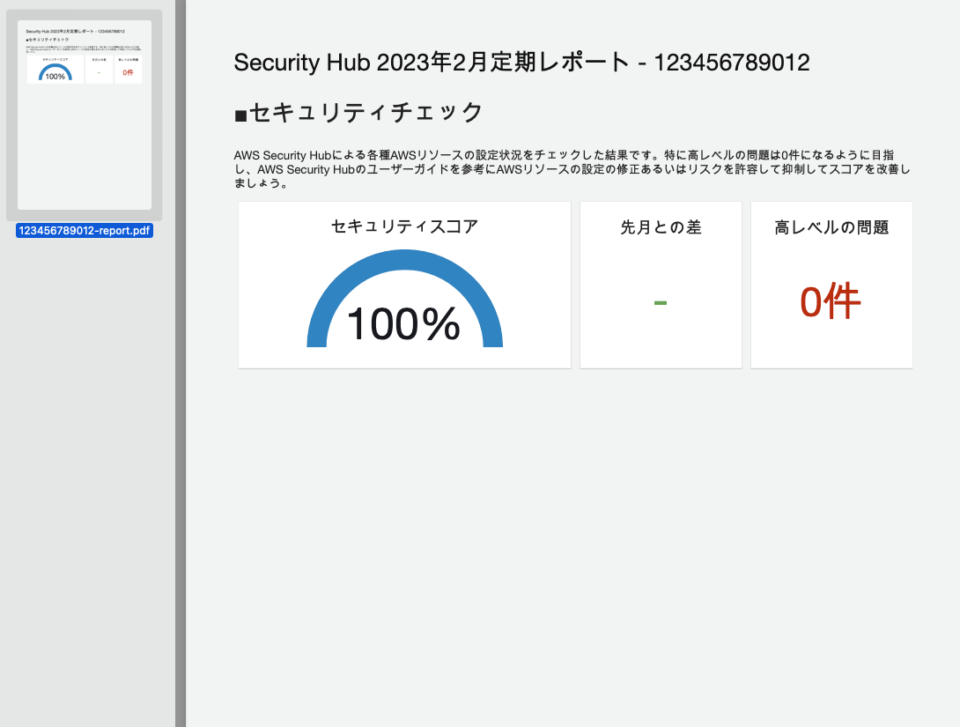This screenshot has width=960, height=727.
Task: Click the mini gauge inside the sidebar thumbnail
Action: [x=55, y=72]
